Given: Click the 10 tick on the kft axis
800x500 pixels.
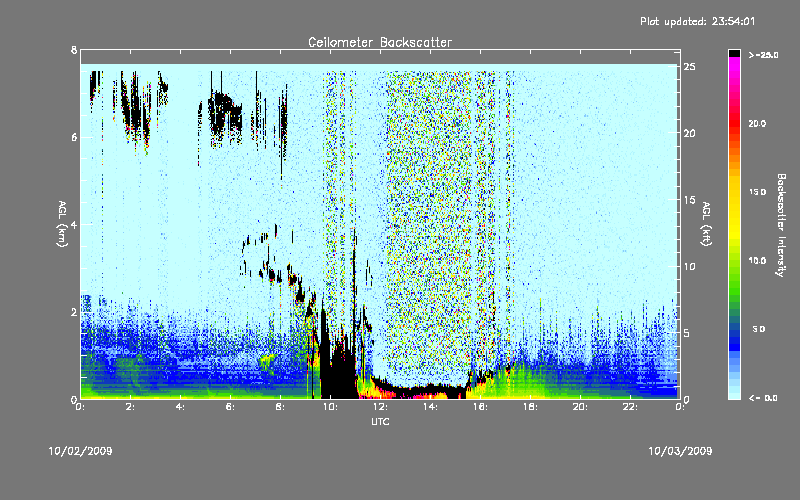Looking at the screenshot, I should (x=689, y=266).
